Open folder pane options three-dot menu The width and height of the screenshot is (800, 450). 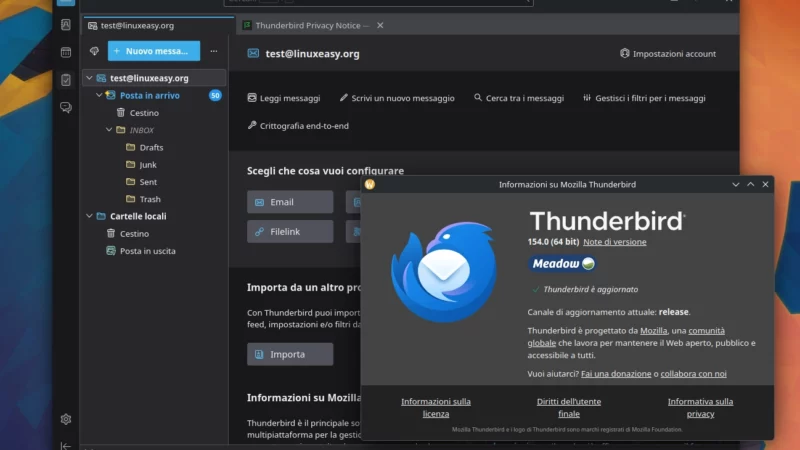(x=214, y=51)
